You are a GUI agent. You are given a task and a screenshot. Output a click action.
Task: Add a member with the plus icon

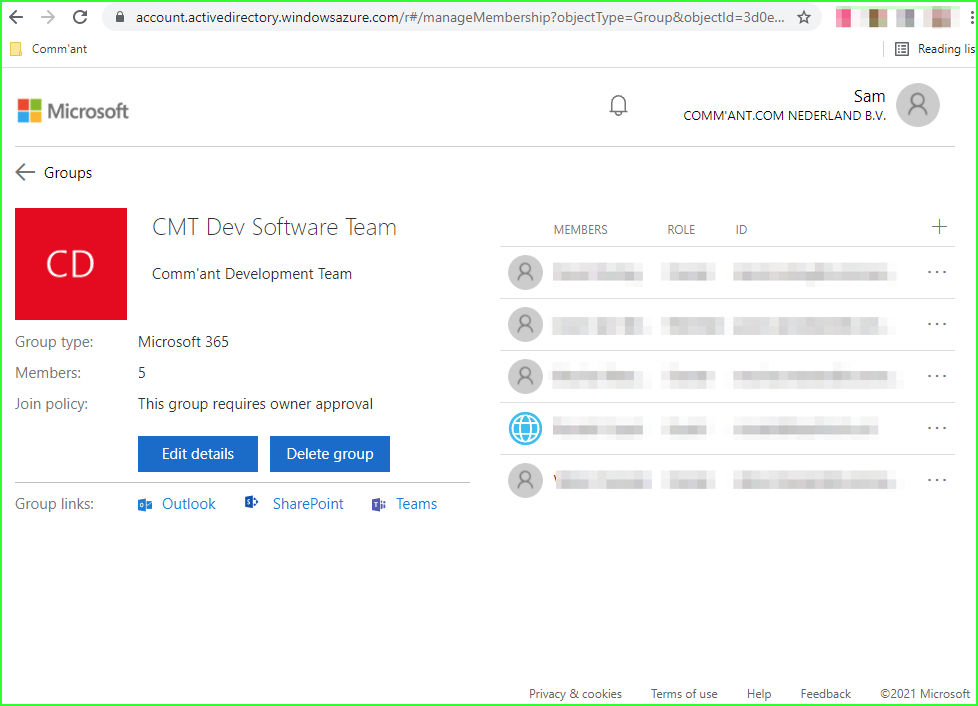pyautogui.click(x=939, y=226)
